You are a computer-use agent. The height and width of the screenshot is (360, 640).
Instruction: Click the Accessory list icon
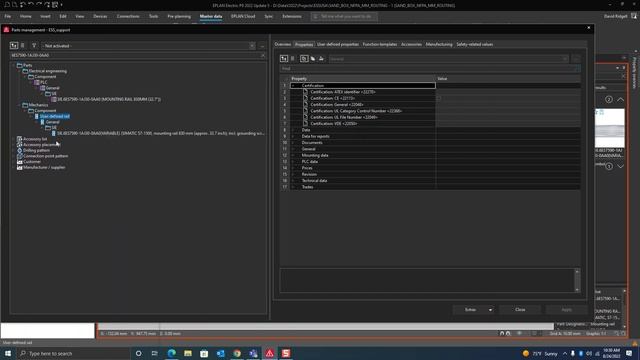click(x=19, y=139)
